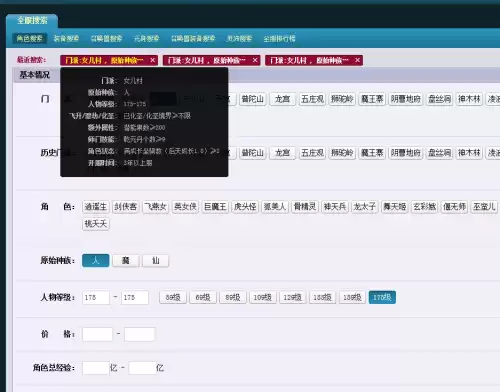Pick the 仙 race option
This screenshot has height=392, width=500.
156,260
